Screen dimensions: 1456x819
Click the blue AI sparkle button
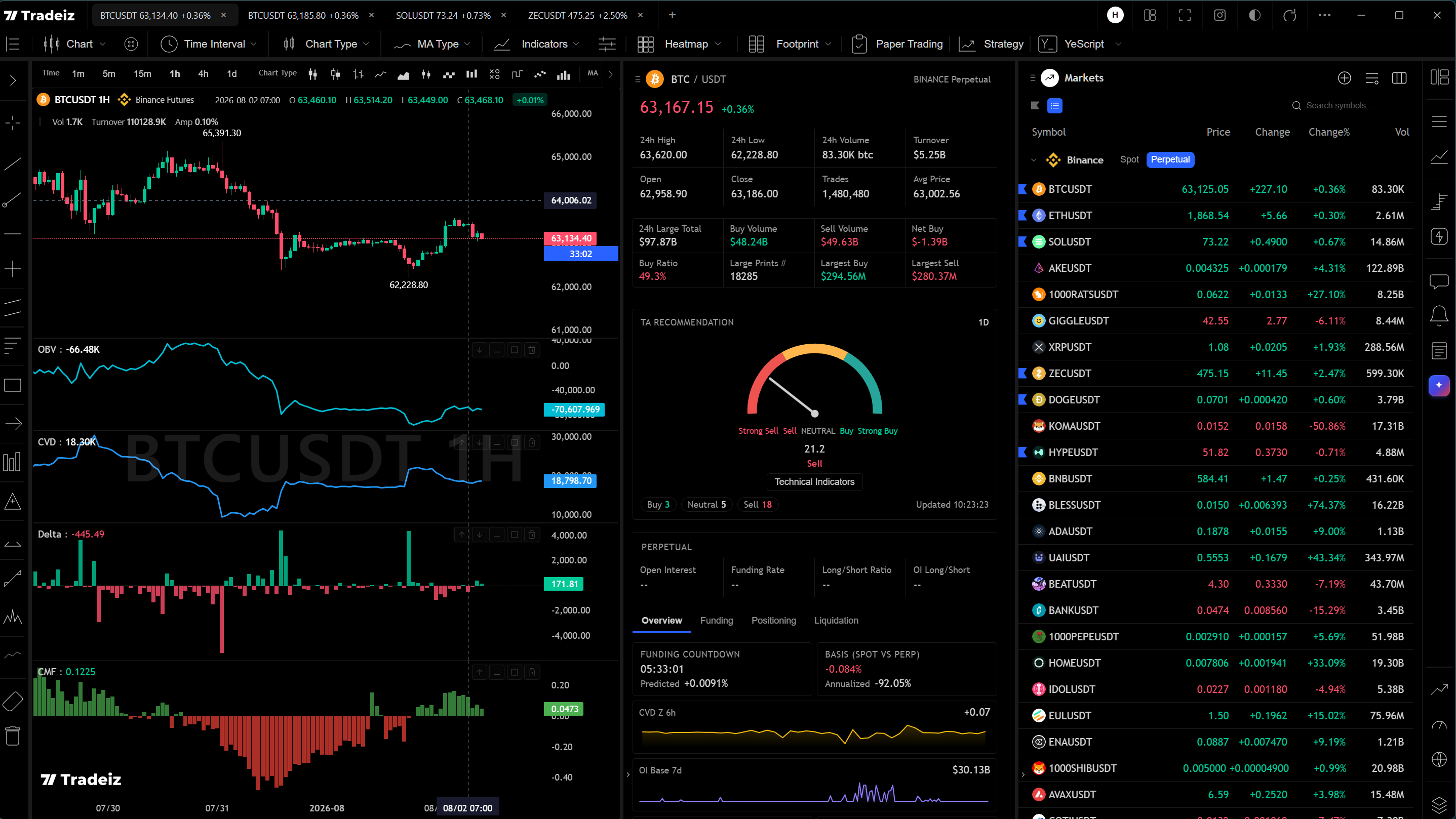[1439, 386]
